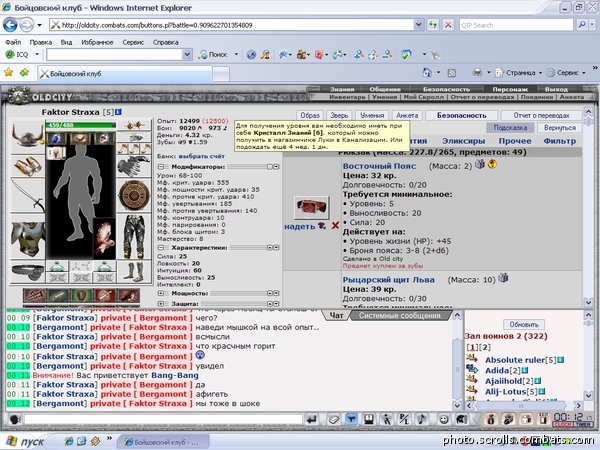
Task: Click the necklace amulet slot
Action: click(134, 137)
